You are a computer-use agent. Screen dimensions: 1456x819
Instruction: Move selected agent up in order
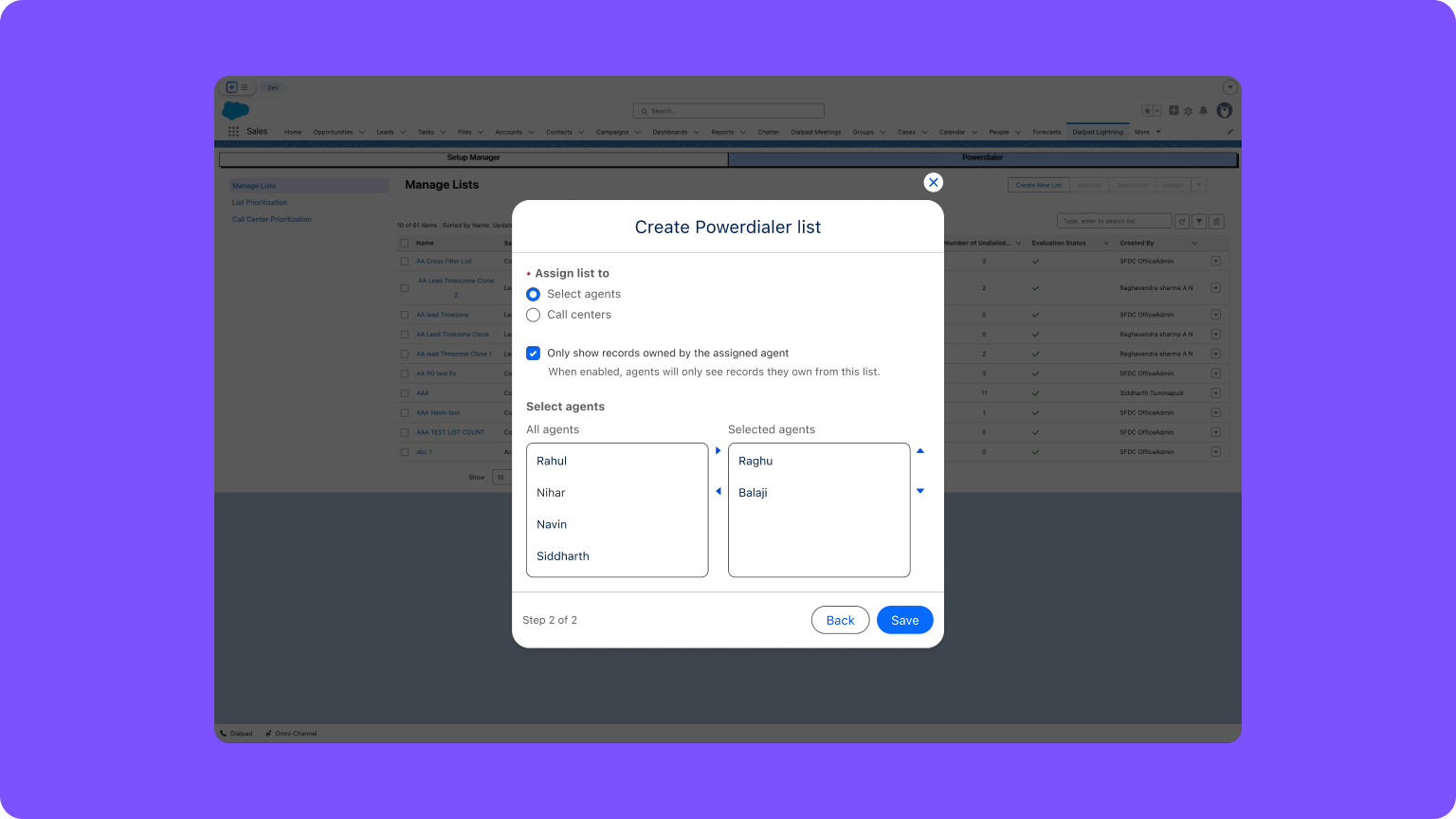pyautogui.click(x=919, y=451)
